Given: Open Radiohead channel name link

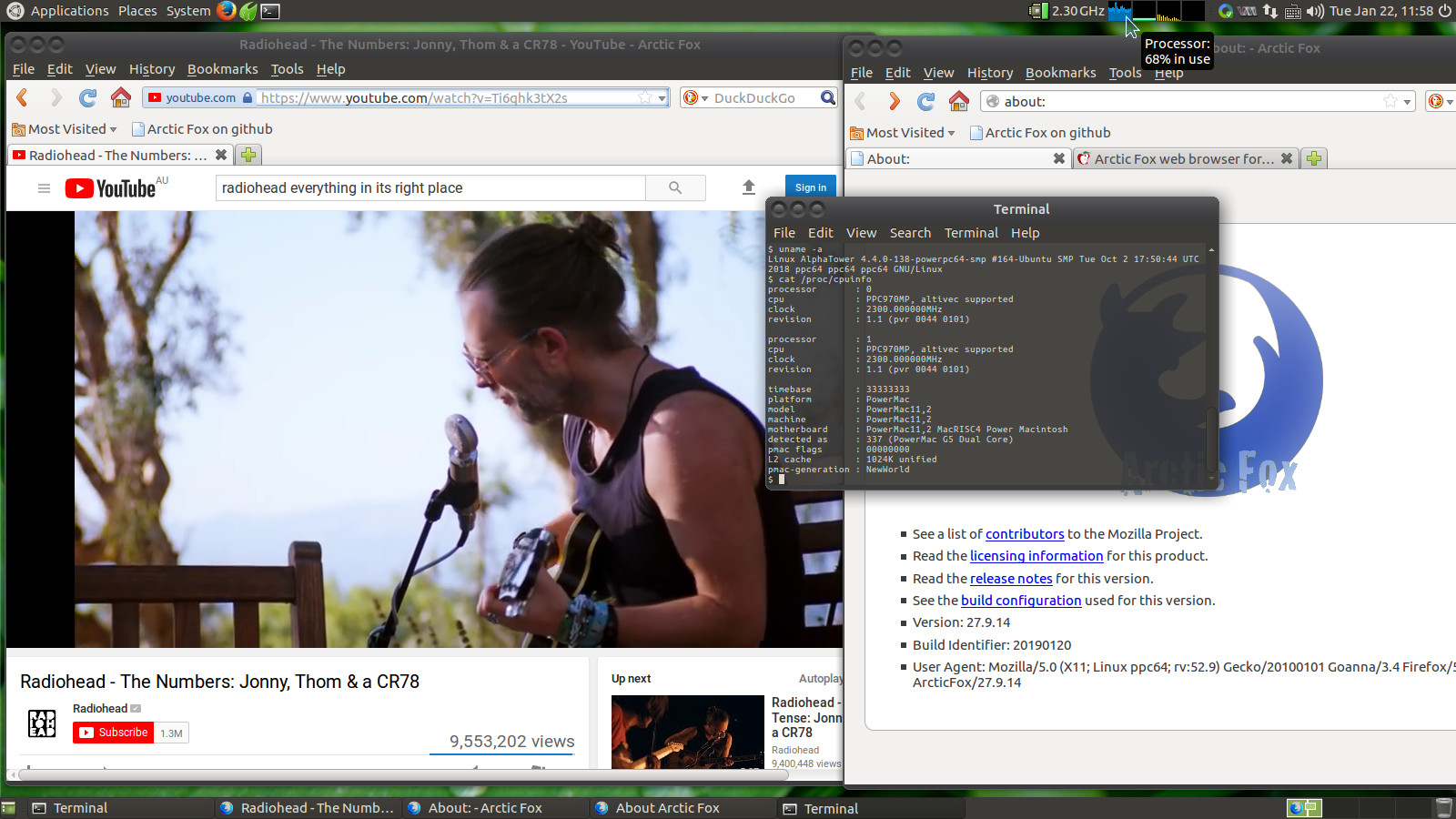Looking at the screenshot, I should tap(100, 709).
